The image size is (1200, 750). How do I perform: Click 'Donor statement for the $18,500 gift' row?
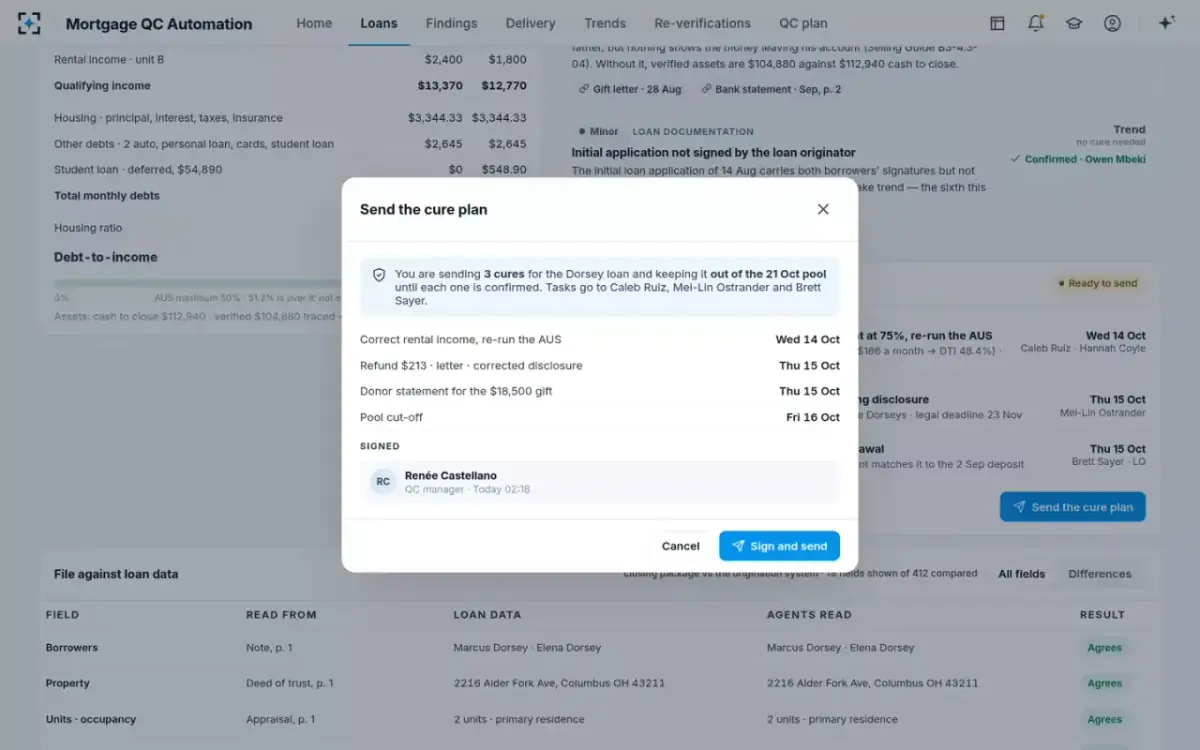(x=600, y=391)
